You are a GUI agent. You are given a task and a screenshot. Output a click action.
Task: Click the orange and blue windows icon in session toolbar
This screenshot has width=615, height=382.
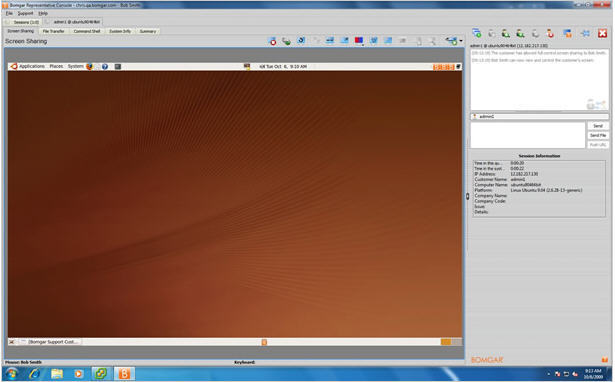[x=568, y=33]
